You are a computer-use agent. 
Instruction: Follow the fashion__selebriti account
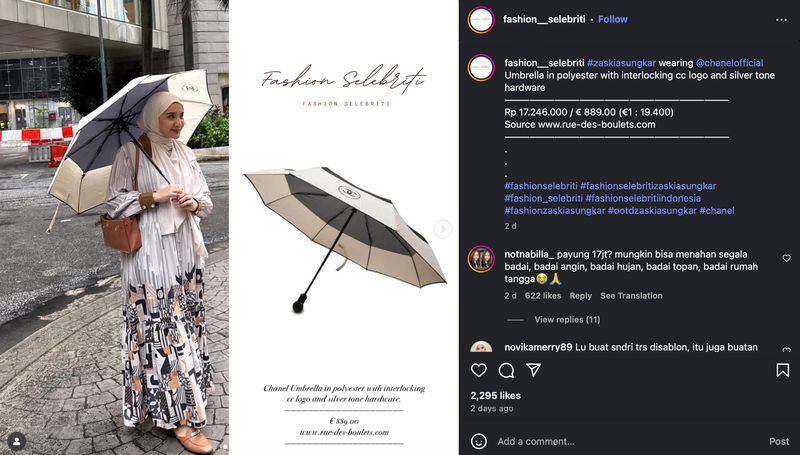[x=613, y=19]
